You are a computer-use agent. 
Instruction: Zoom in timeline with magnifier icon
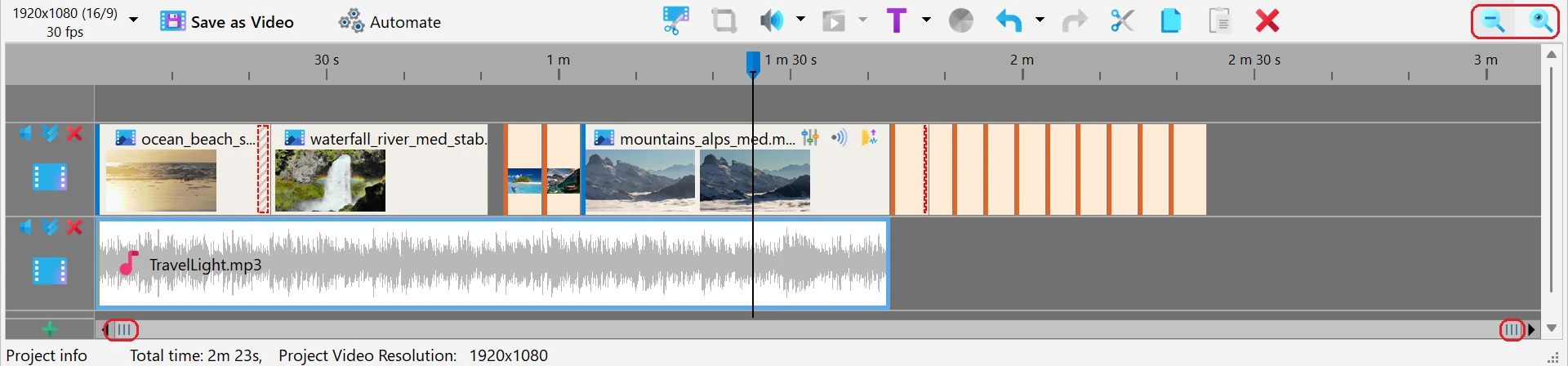(1540, 21)
